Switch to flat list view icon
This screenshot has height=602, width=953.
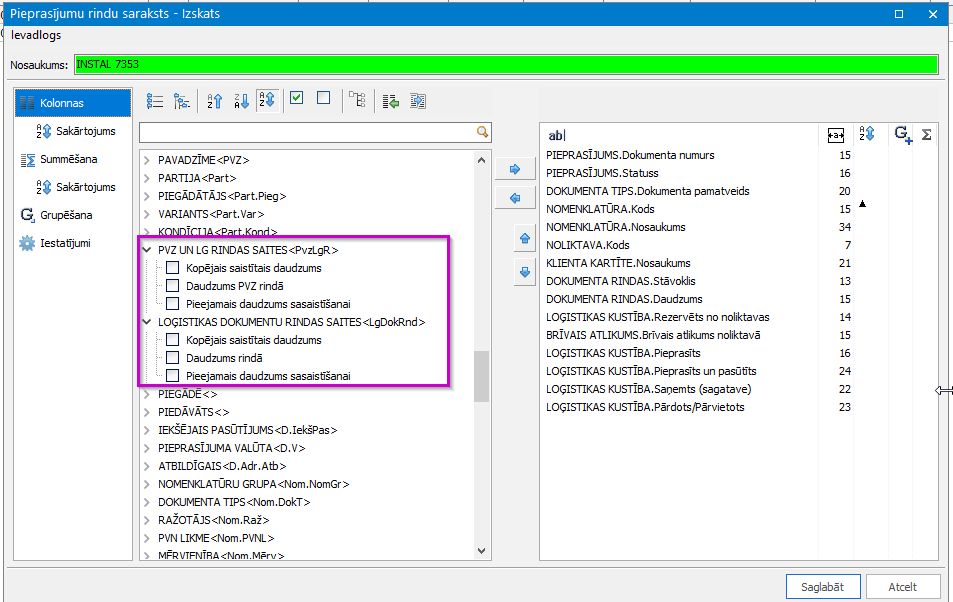[x=155, y=101]
